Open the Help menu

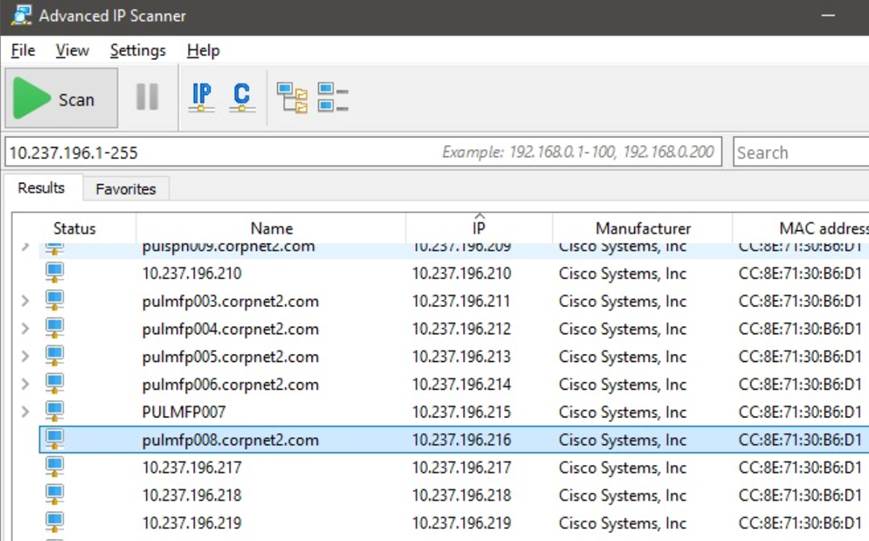click(x=203, y=50)
